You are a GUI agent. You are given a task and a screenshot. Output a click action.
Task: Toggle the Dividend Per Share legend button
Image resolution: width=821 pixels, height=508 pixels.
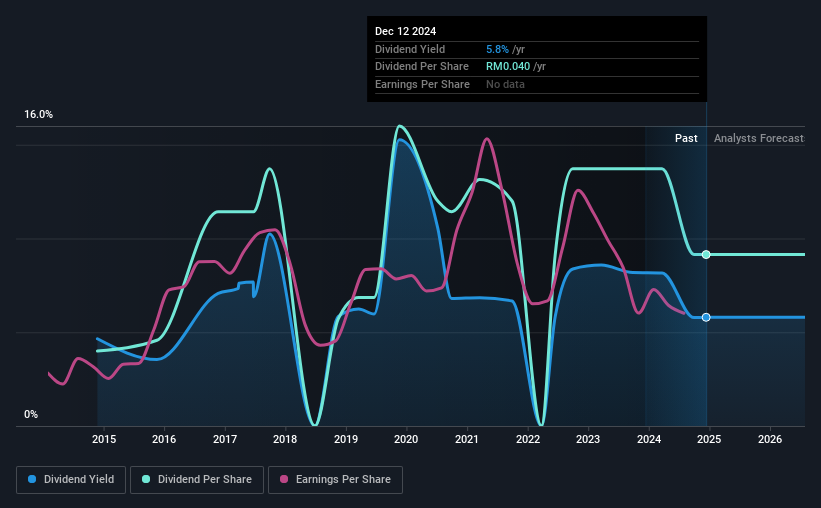click(197, 480)
